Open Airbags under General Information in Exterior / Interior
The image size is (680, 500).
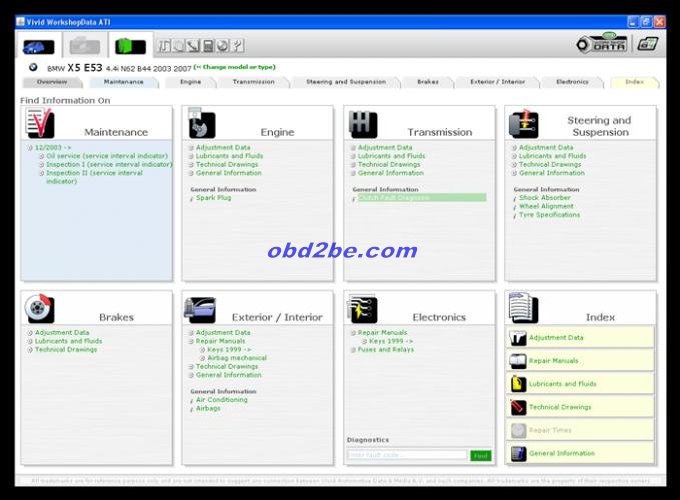pyautogui.click(x=208, y=408)
